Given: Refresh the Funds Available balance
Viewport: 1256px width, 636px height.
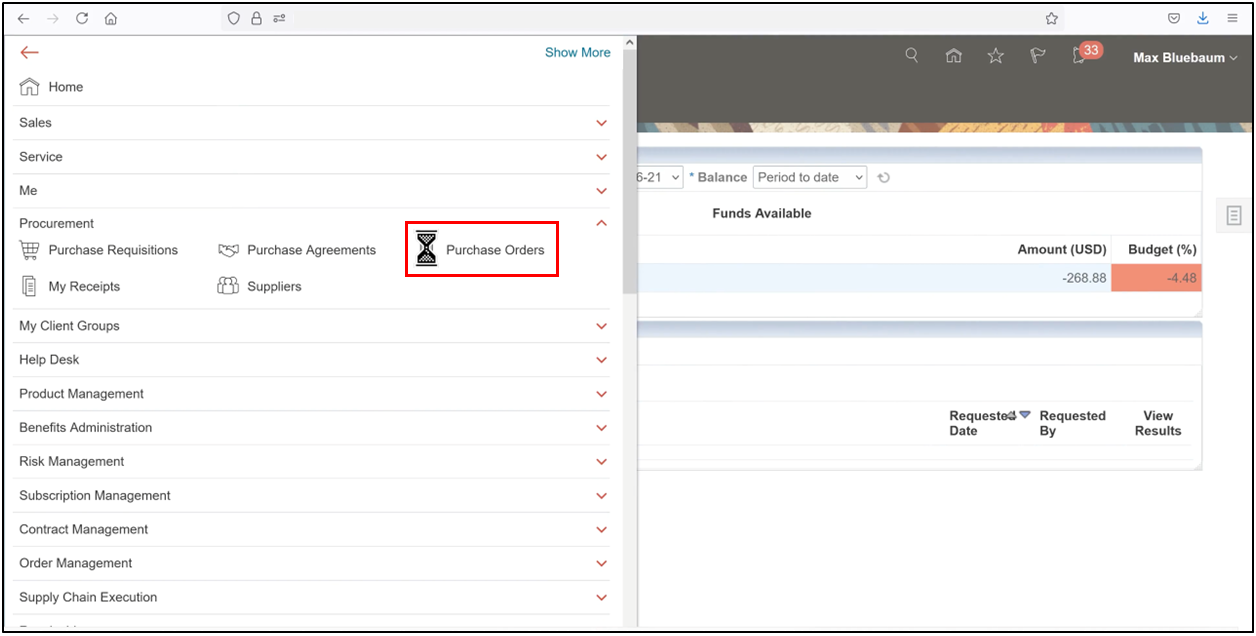Looking at the screenshot, I should coord(884,177).
